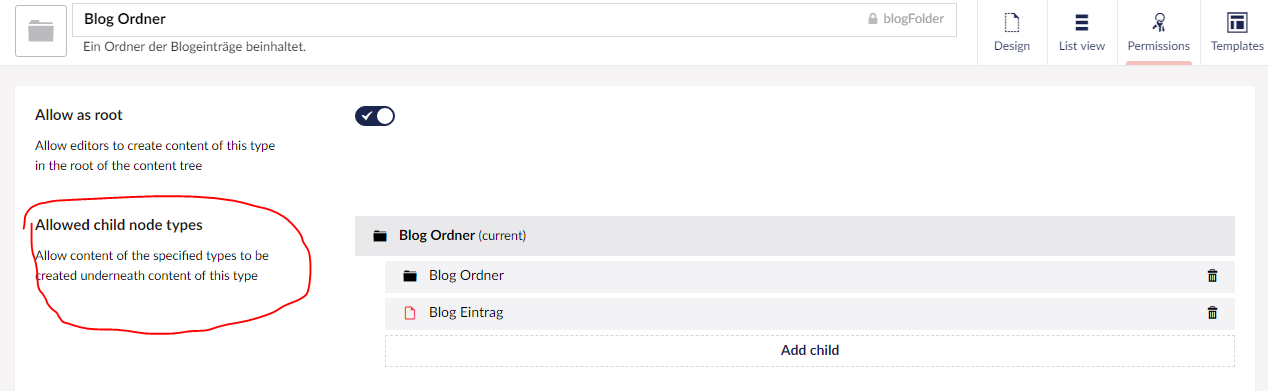The width and height of the screenshot is (1268, 391).
Task: Click the red document icon of Blog Eintrag
Action: pos(409,313)
